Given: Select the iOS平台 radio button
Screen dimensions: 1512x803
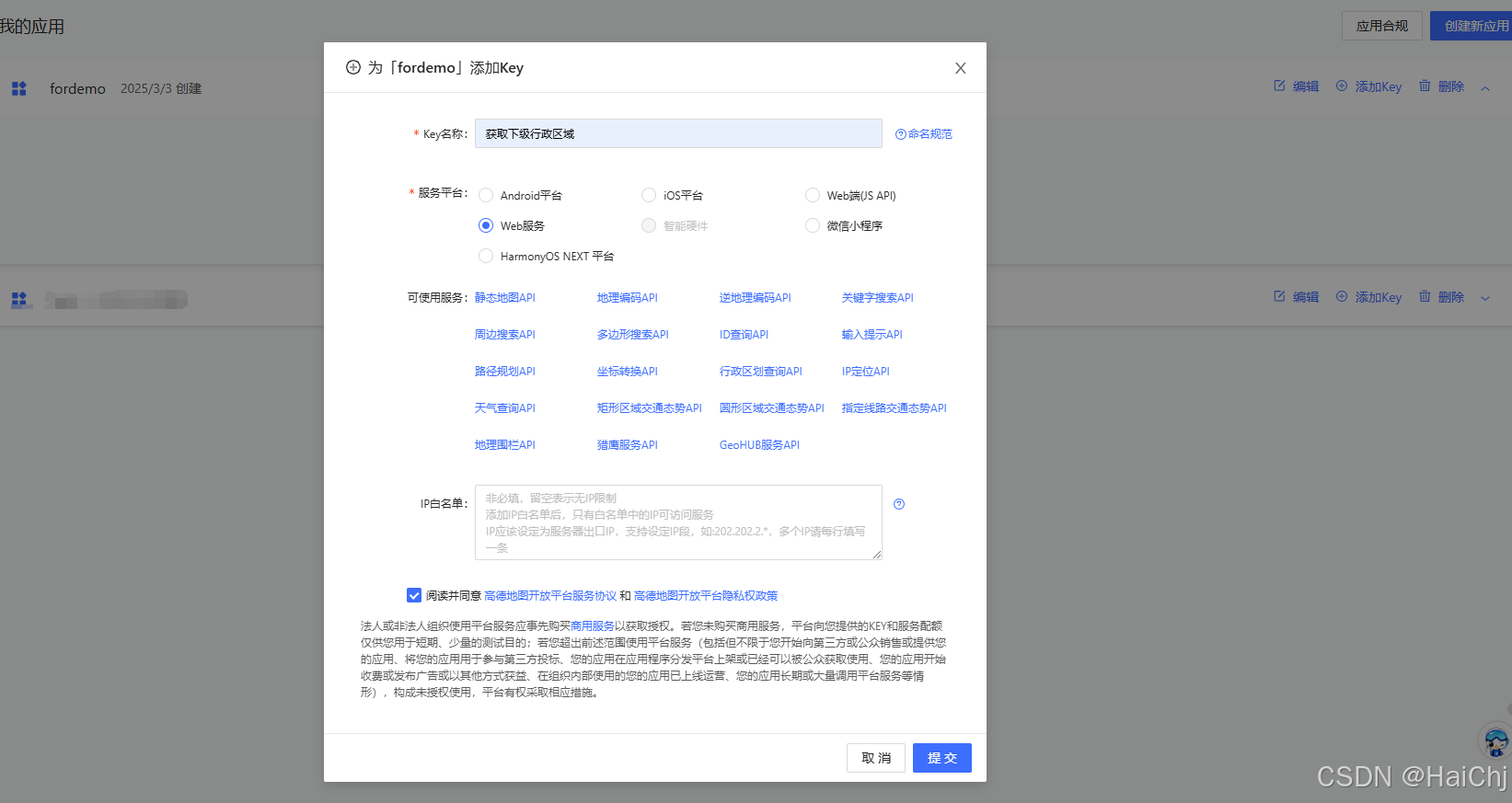Looking at the screenshot, I should tap(649, 195).
